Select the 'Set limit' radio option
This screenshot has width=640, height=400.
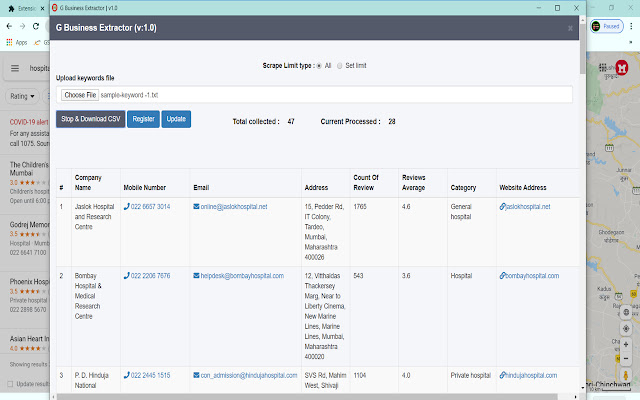point(338,65)
